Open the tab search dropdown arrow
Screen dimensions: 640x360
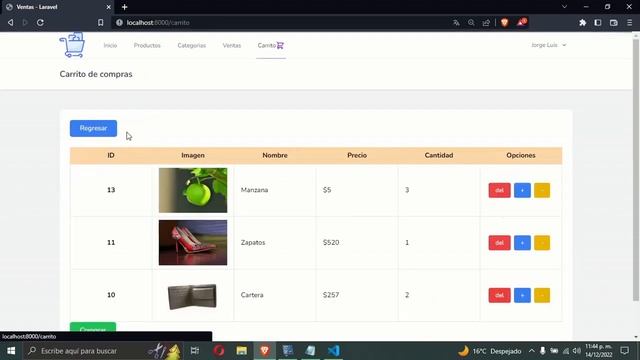[x=564, y=7]
